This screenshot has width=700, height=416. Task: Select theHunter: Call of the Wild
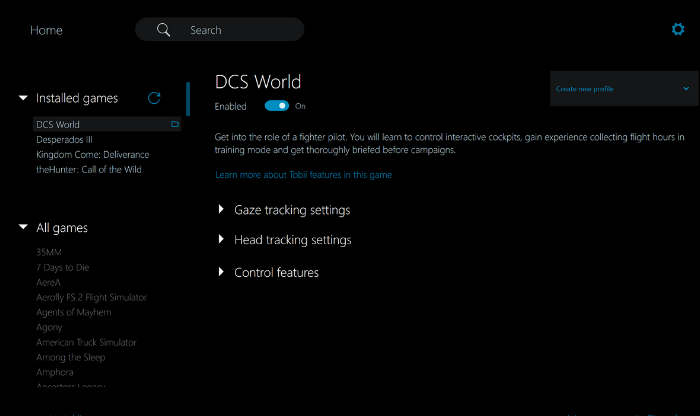coord(89,170)
